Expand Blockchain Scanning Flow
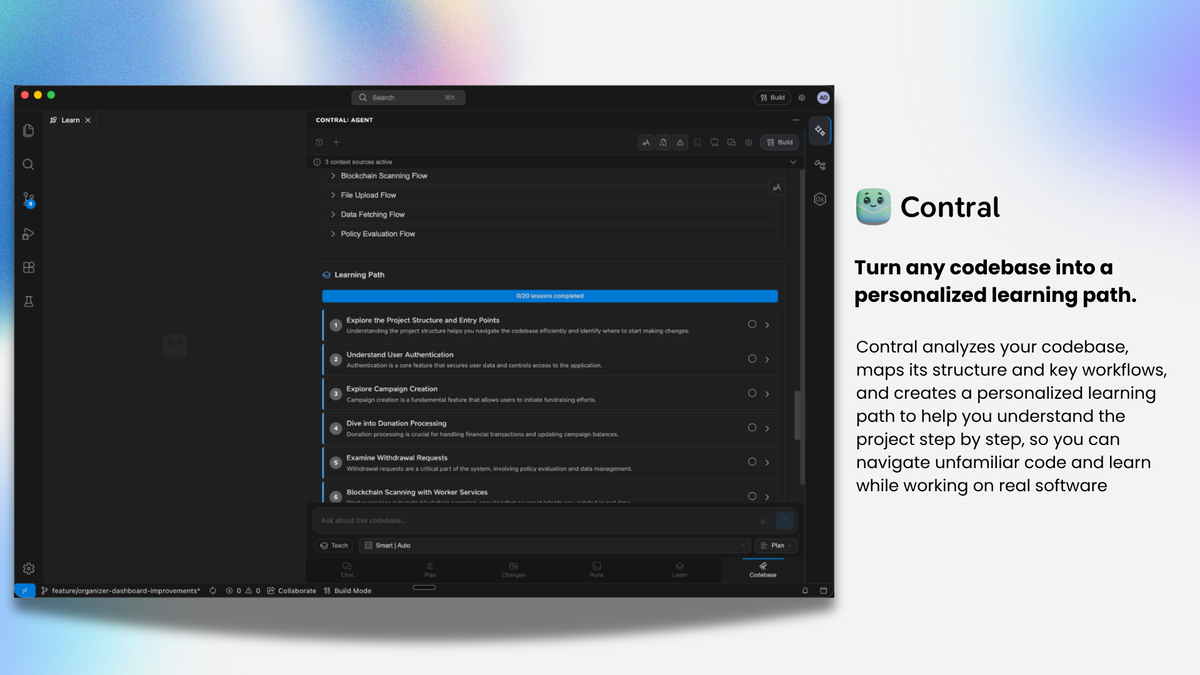The height and width of the screenshot is (675, 1200). (550, 176)
